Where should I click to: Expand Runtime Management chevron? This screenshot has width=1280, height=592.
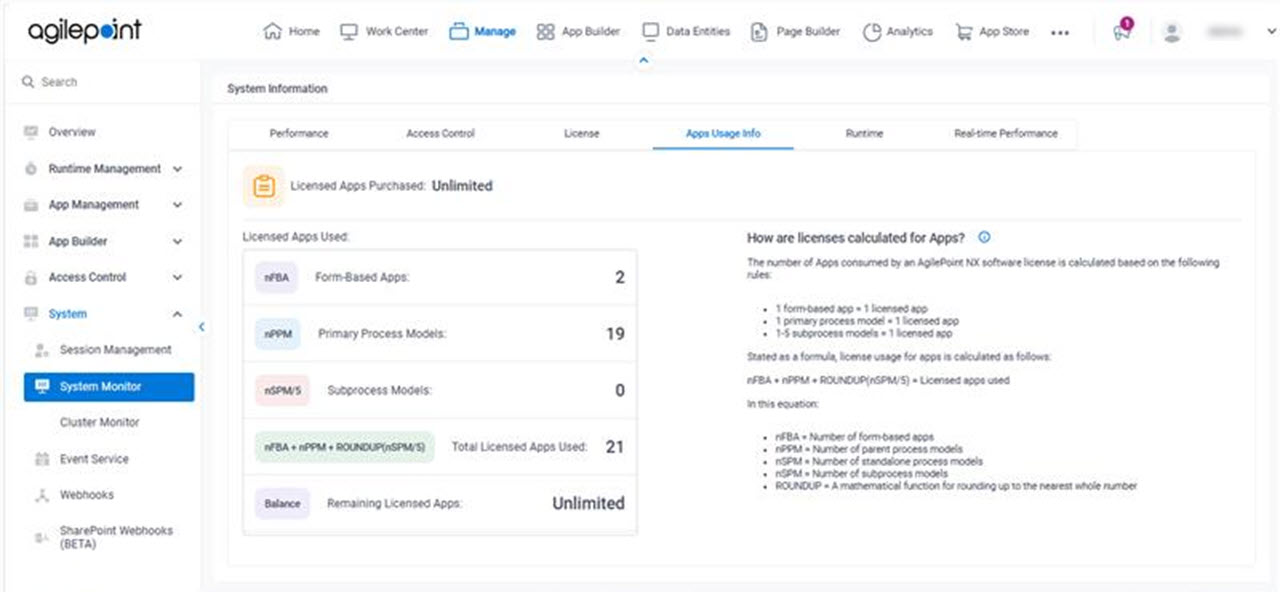point(178,169)
